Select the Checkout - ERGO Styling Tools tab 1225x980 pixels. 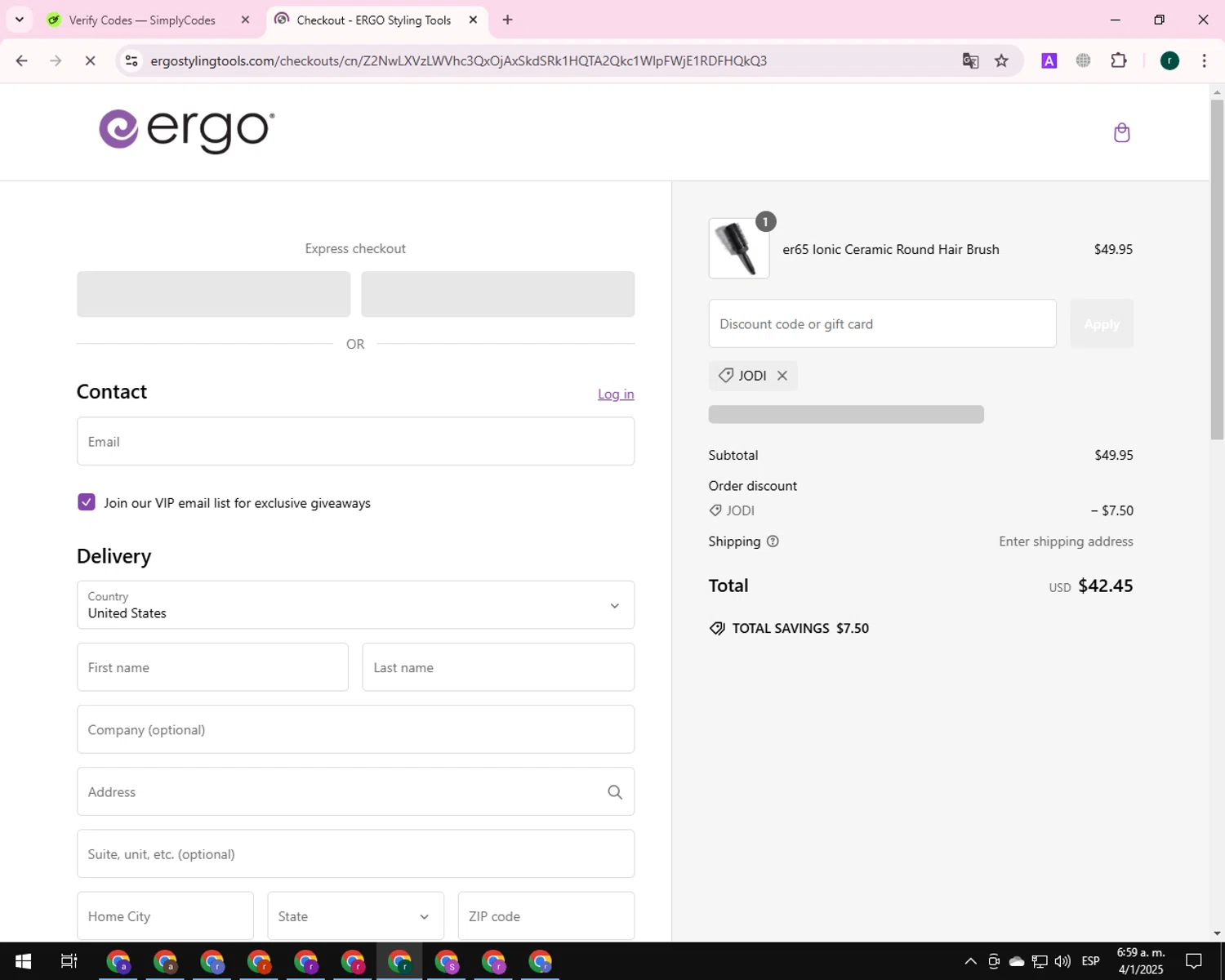click(x=373, y=20)
